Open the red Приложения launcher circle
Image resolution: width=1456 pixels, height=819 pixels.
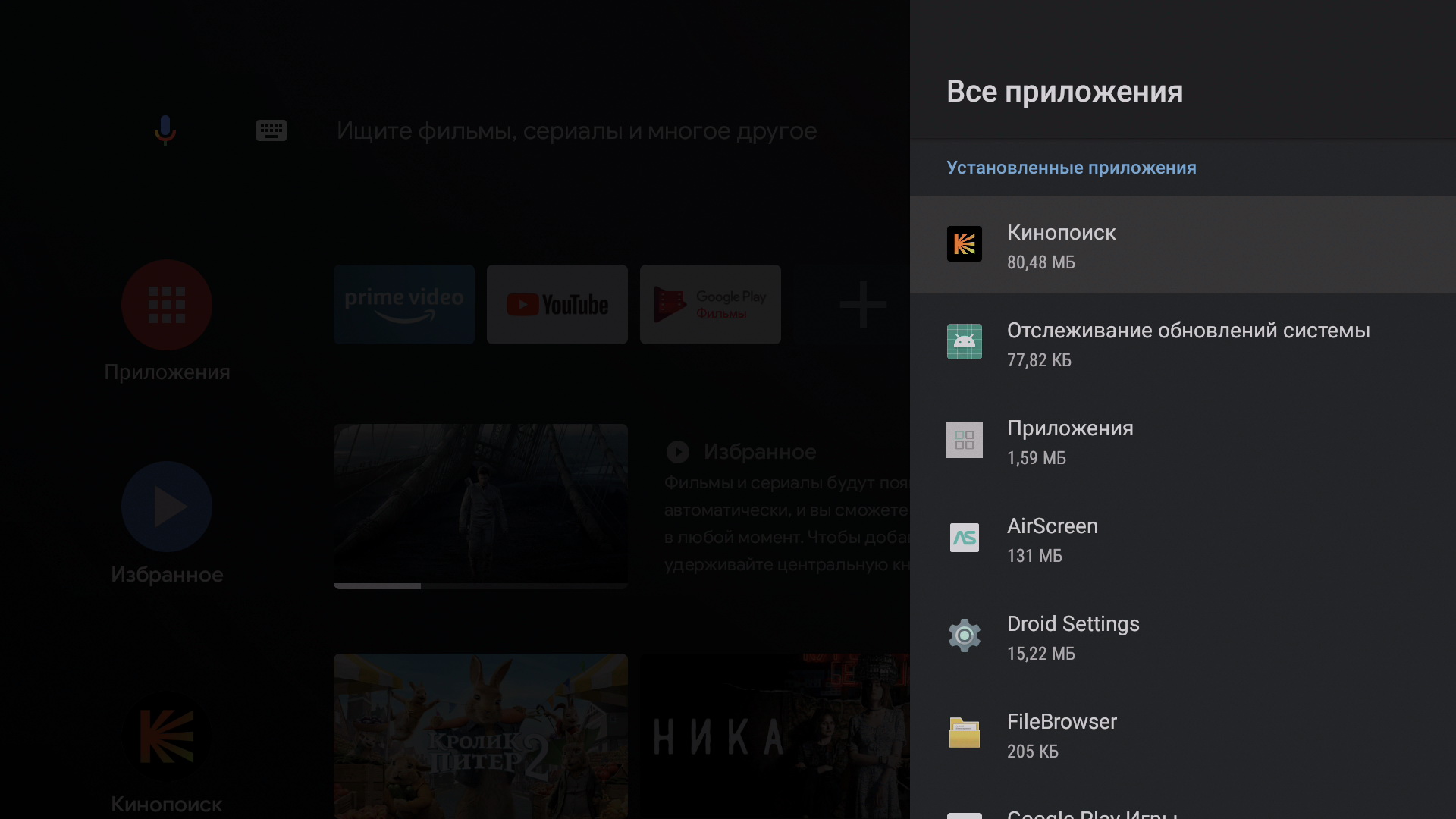point(167,305)
